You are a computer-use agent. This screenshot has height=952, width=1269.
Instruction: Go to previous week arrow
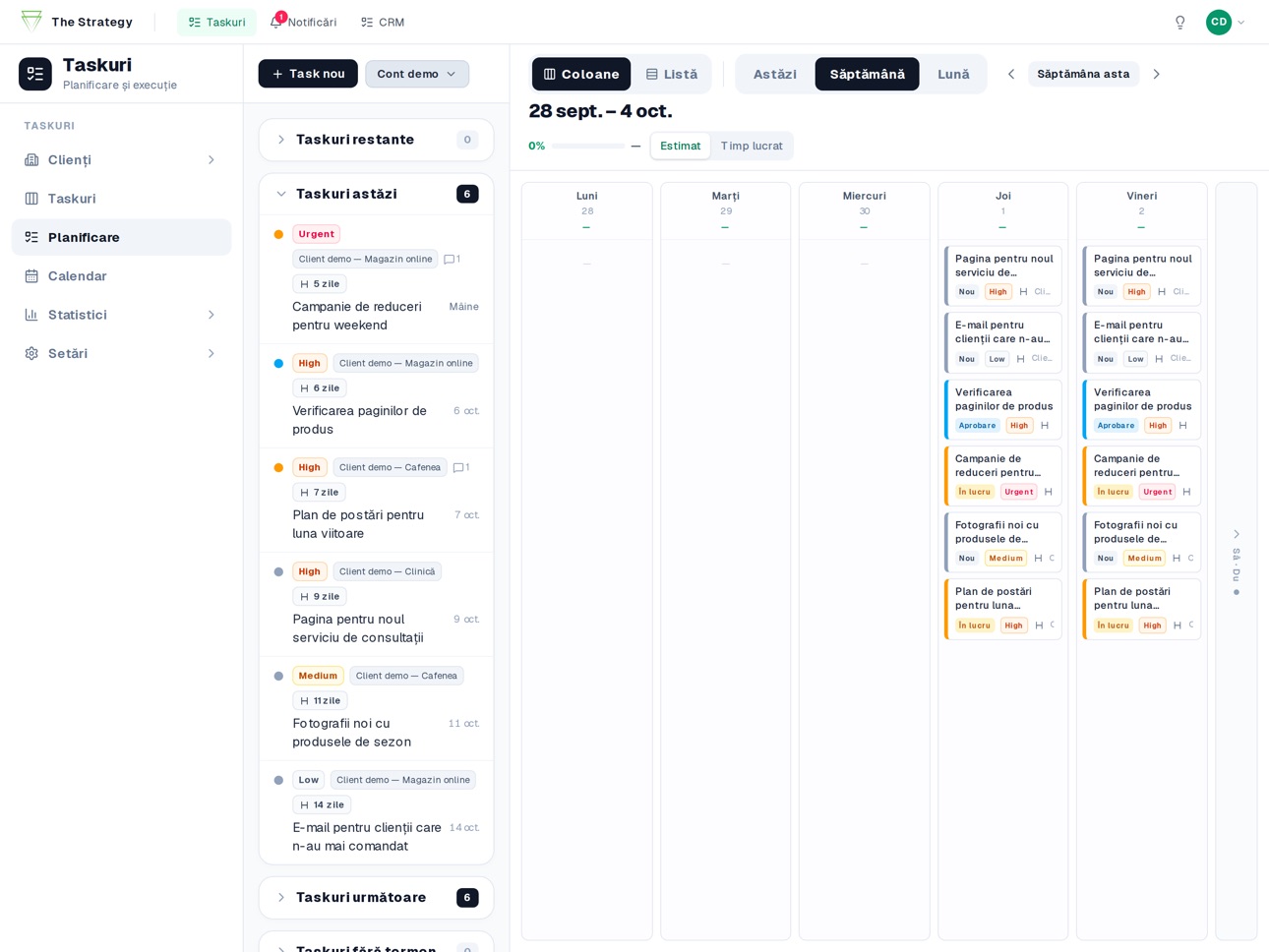pyautogui.click(x=1010, y=74)
